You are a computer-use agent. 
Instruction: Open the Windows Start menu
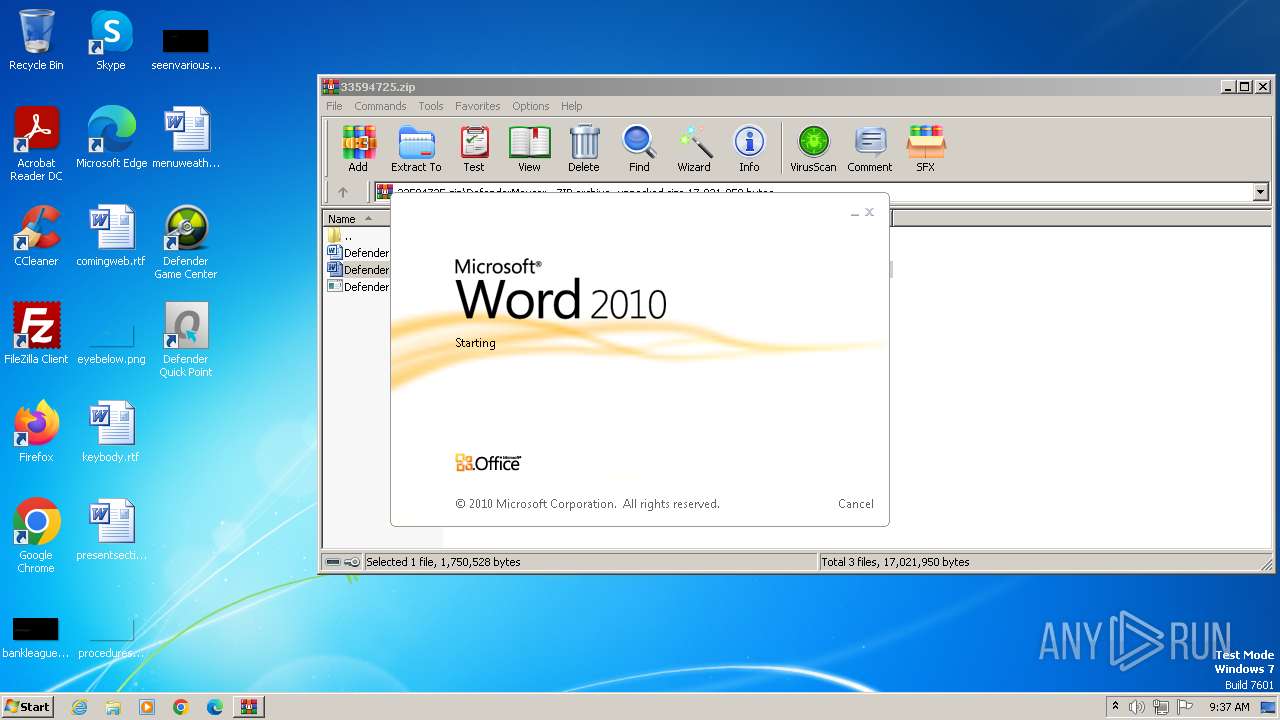(x=27, y=707)
